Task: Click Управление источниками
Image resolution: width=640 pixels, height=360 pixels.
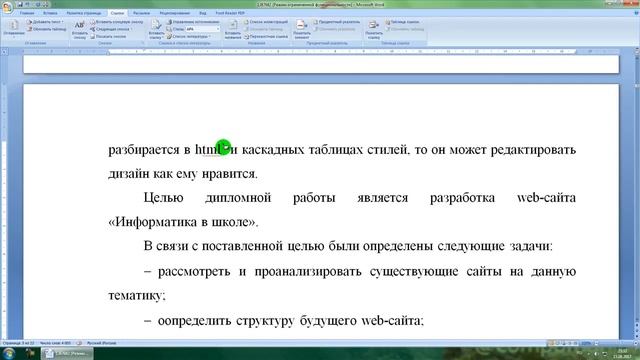Action: pyautogui.click(x=193, y=22)
